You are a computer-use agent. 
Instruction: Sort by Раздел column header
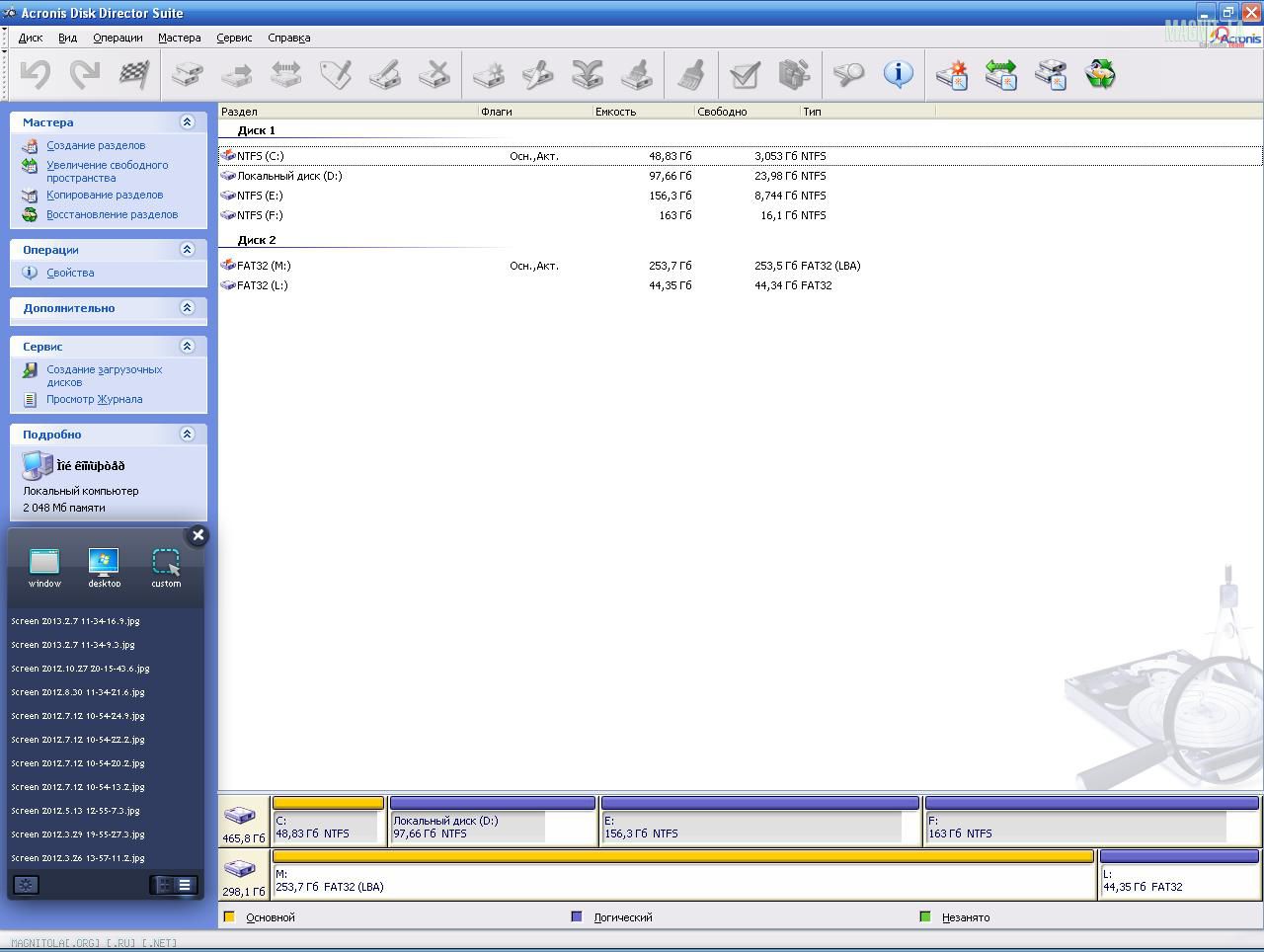(348, 112)
